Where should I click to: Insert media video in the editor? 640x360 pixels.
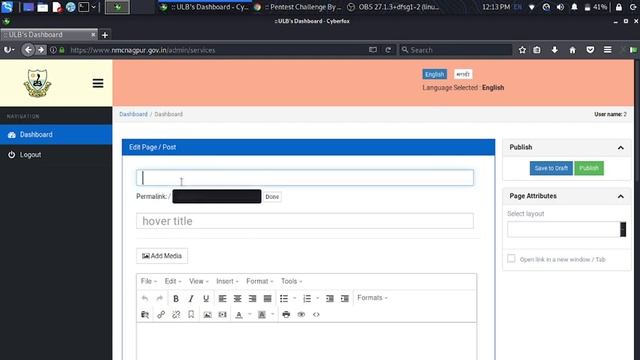[x=222, y=314]
